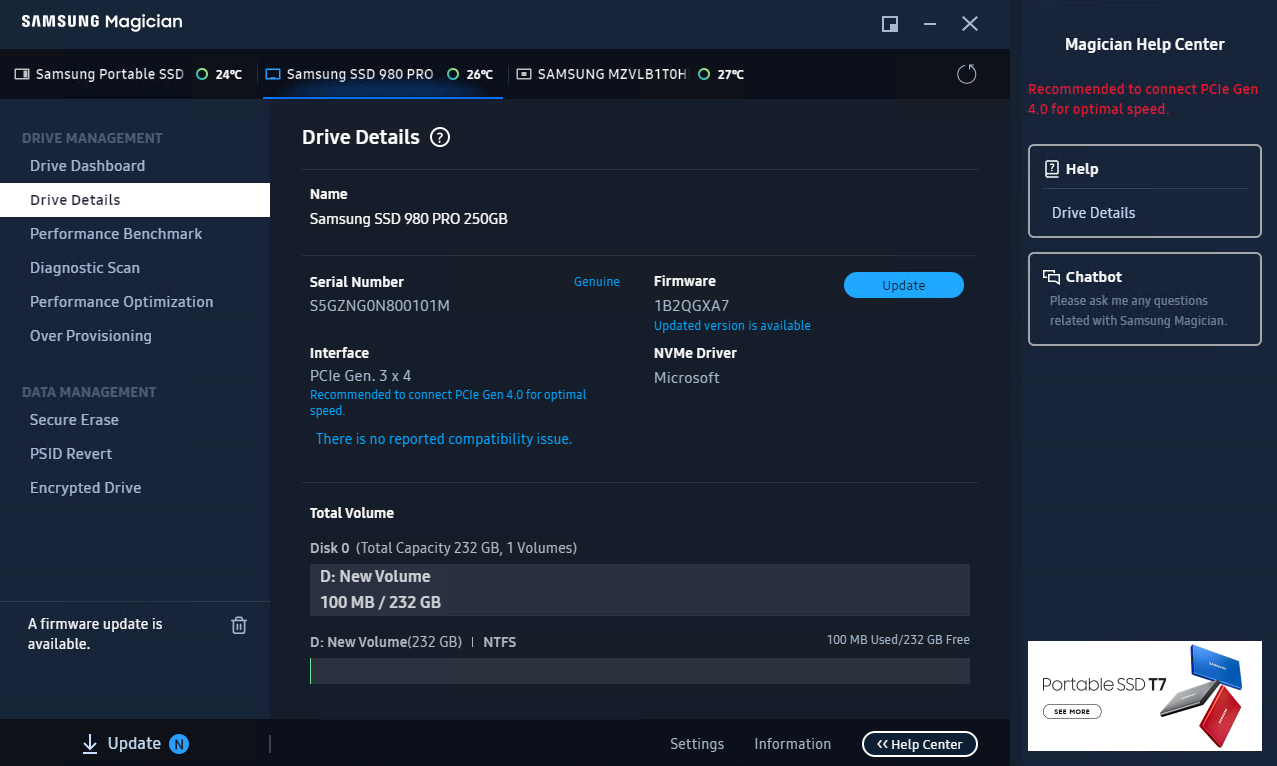Image resolution: width=1277 pixels, height=766 pixels.
Task: Click the NTFS file system label
Action: [x=500, y=642]
